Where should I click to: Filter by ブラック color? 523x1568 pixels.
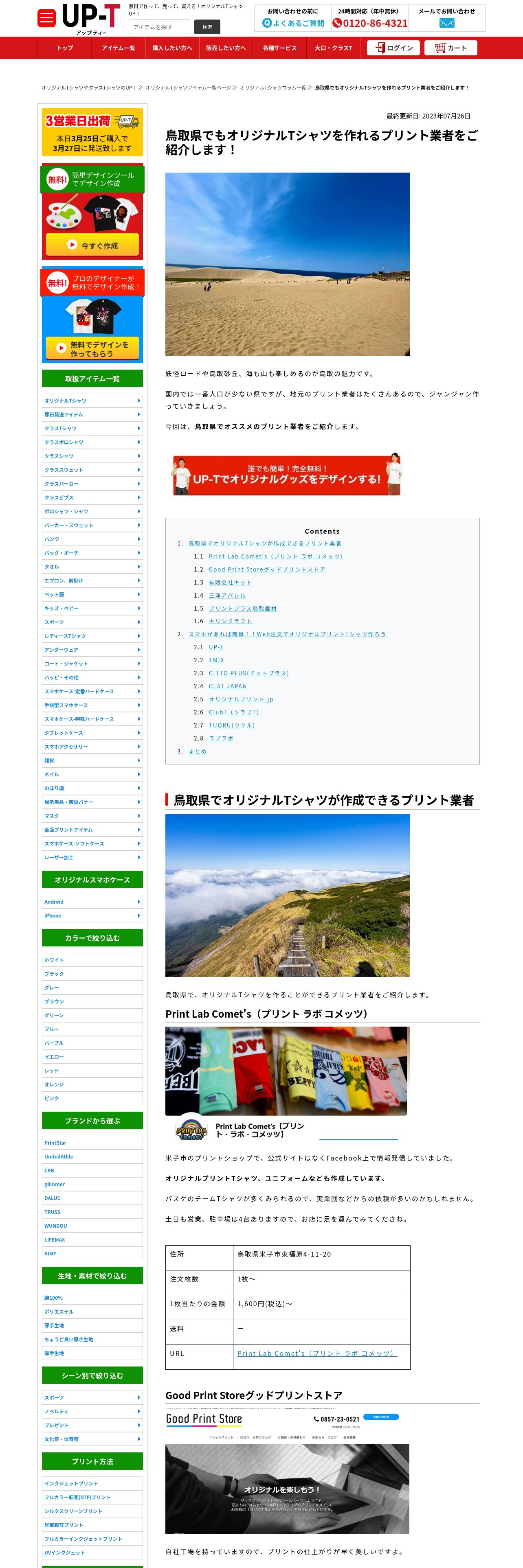pyautogui.click(x=92, y=974)
